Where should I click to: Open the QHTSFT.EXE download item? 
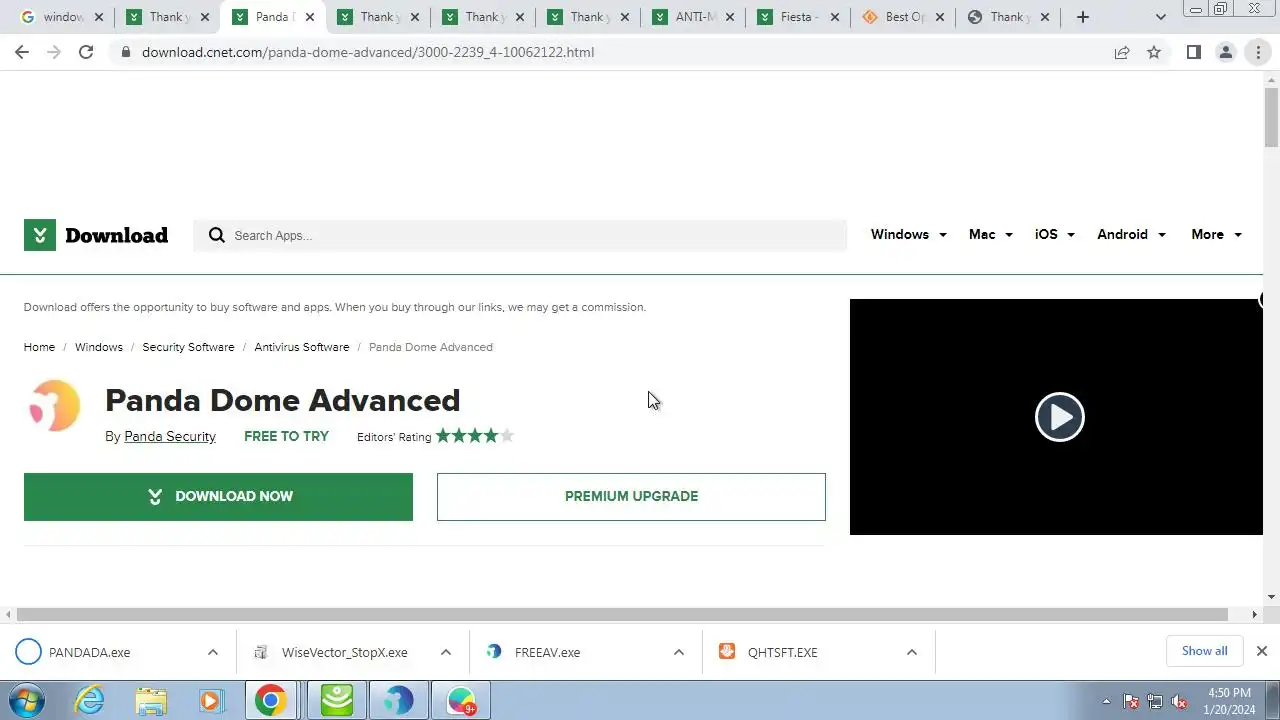(x=783, y=652)
